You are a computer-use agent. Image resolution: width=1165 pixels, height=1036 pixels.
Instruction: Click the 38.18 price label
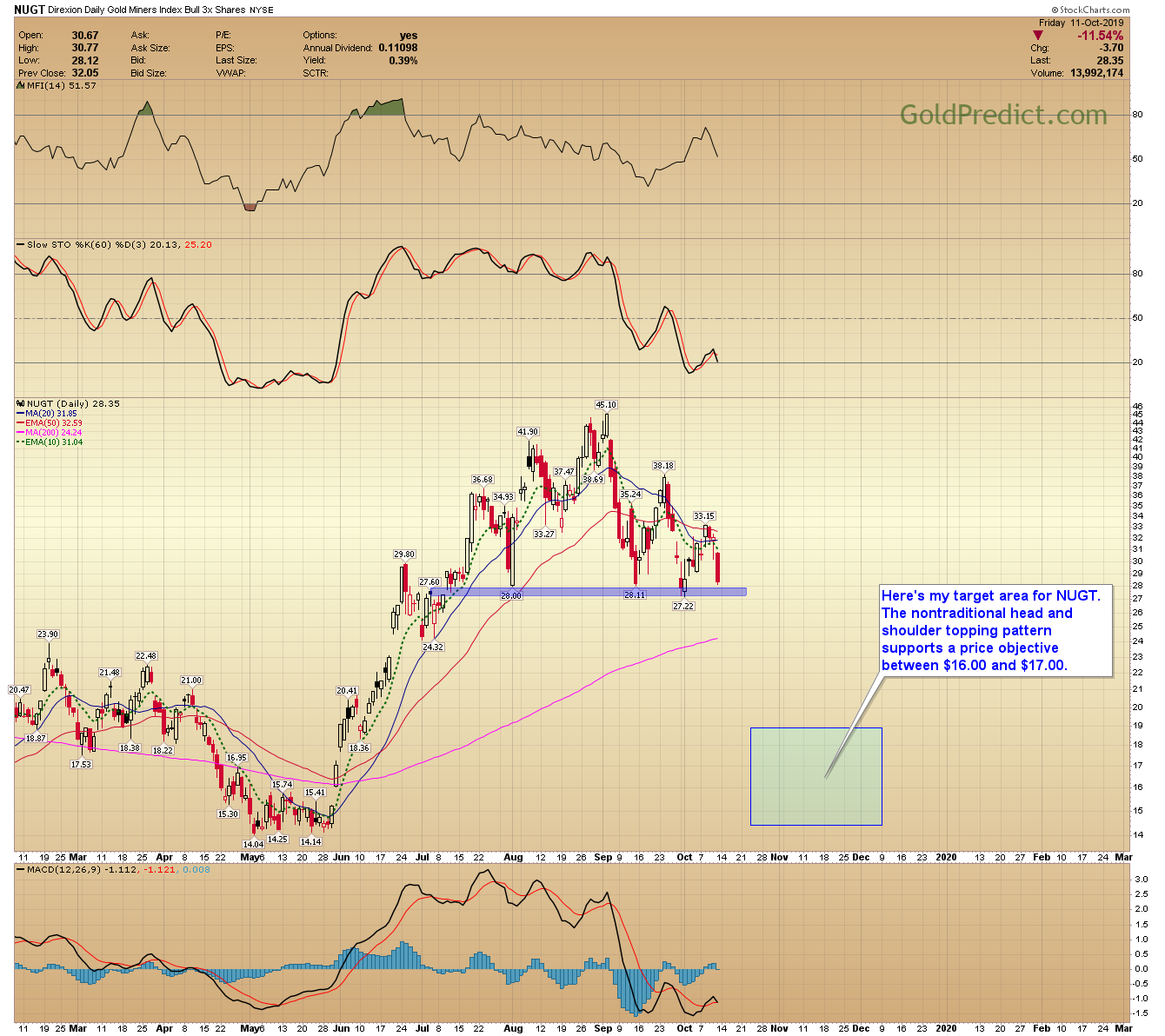[x=663, y=466]
